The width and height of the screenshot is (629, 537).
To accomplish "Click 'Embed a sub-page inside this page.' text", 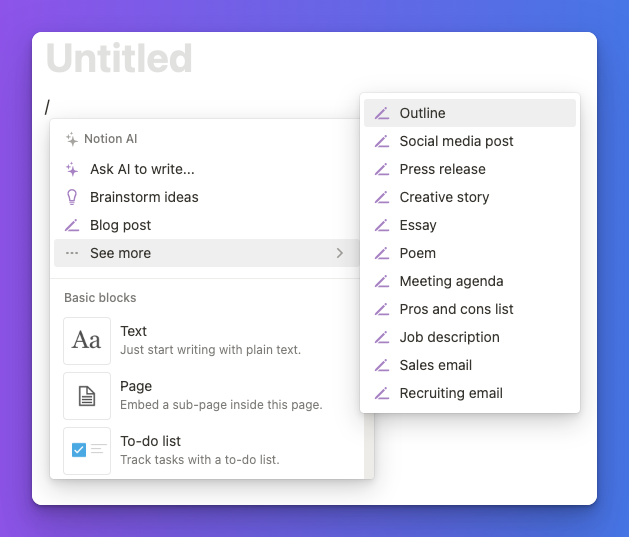I will tap(221, 405).
